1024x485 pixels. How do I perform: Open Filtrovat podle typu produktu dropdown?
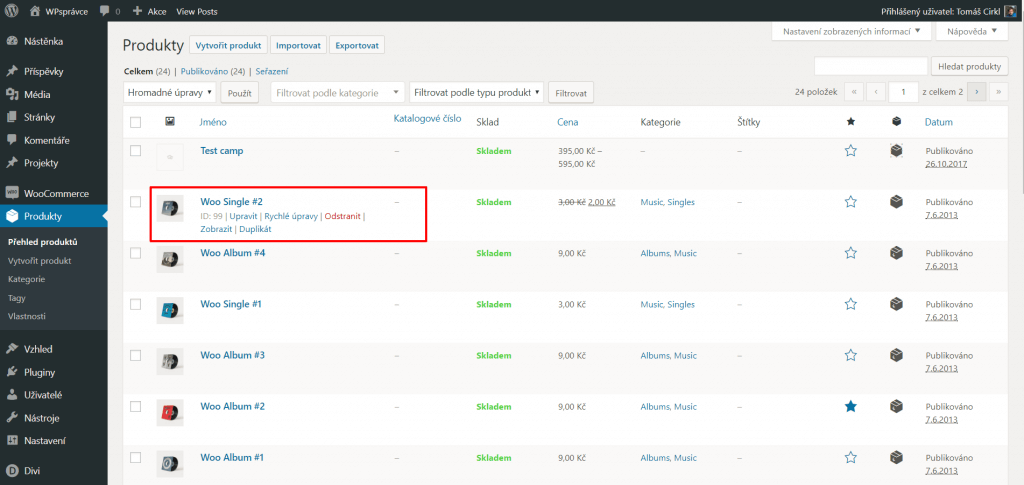(x=476, y=93)
